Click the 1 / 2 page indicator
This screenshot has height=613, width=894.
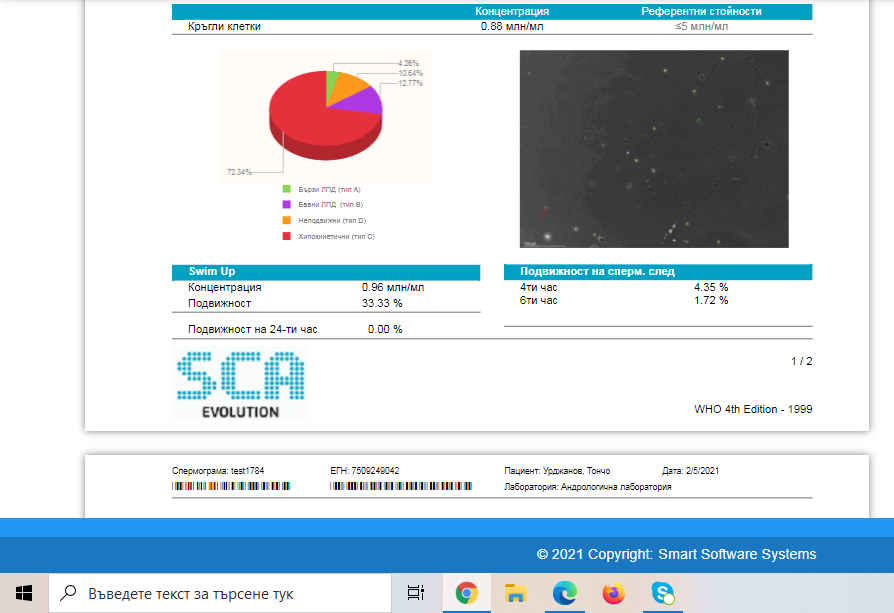coord(802,361)
